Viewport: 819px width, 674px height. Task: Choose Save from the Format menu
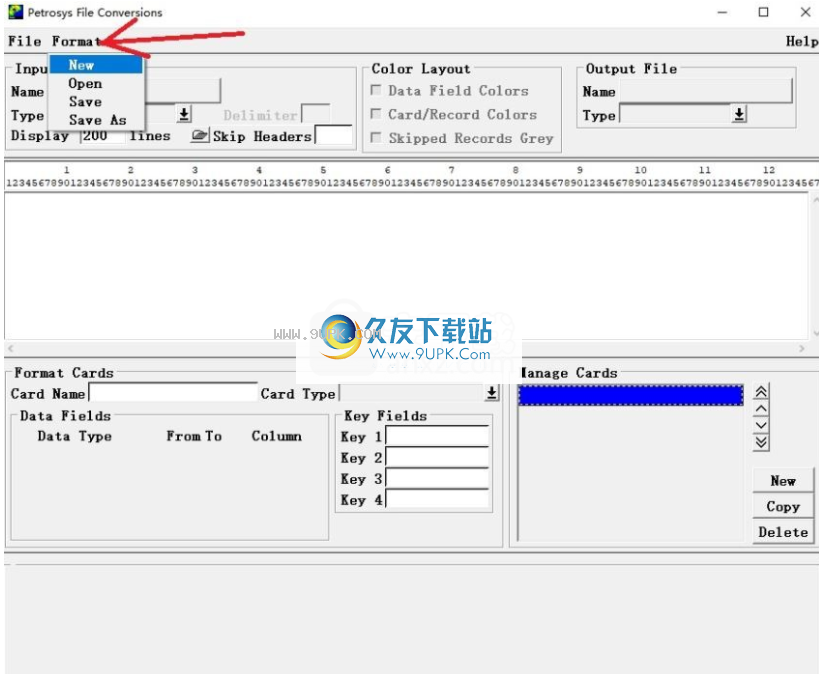(x=96, y=101)
